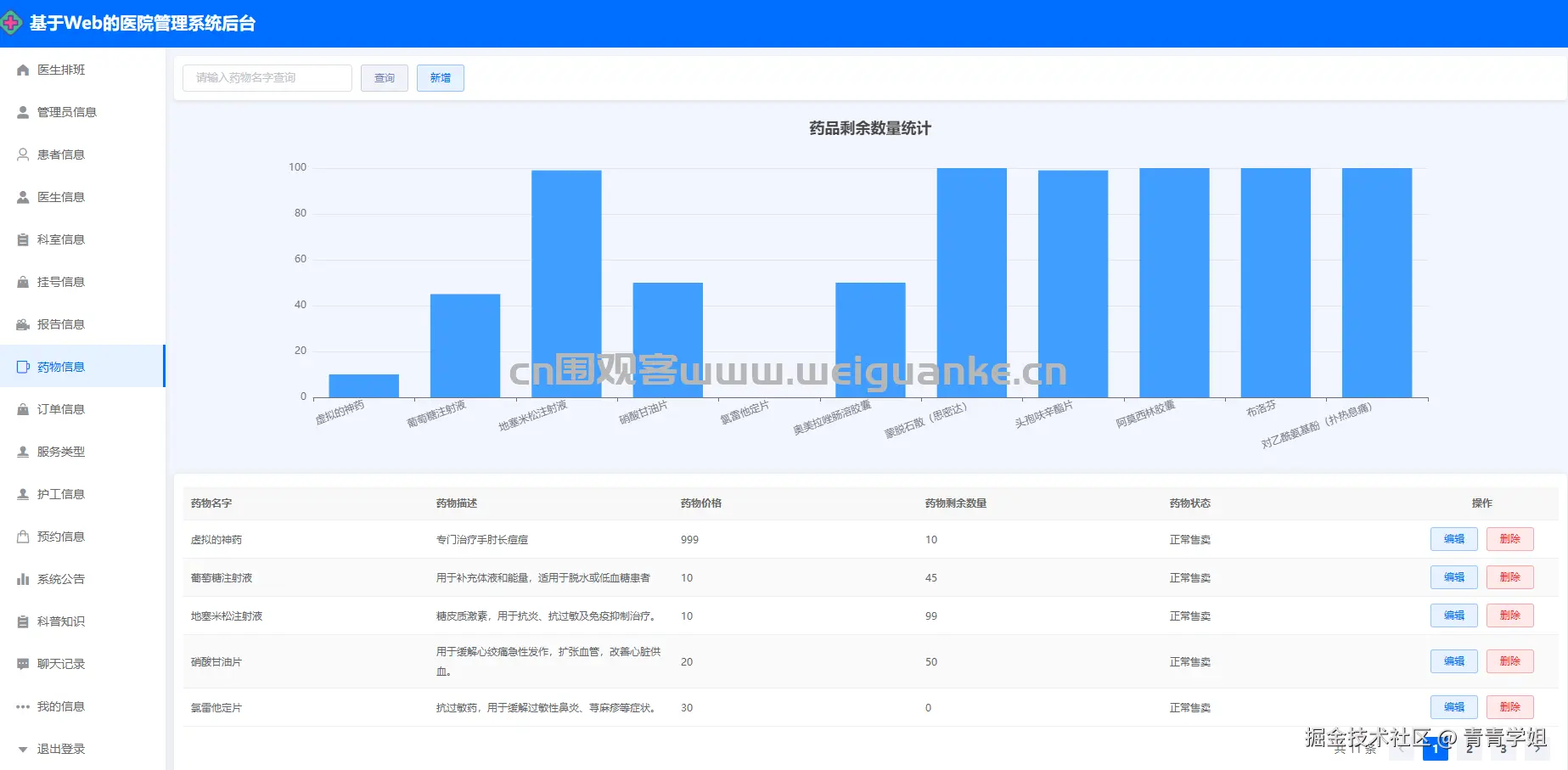Click the chat bubble icon beside 聊天记录
Screen dimensions: 1568x770
[23, 664]
